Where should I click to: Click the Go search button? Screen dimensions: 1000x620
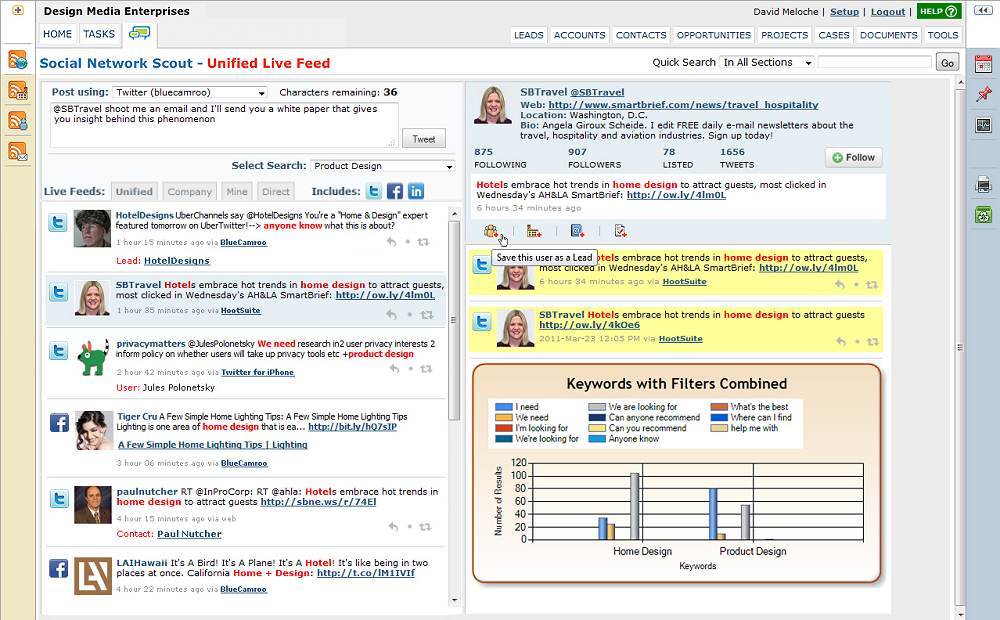click(x=947, y=63)
